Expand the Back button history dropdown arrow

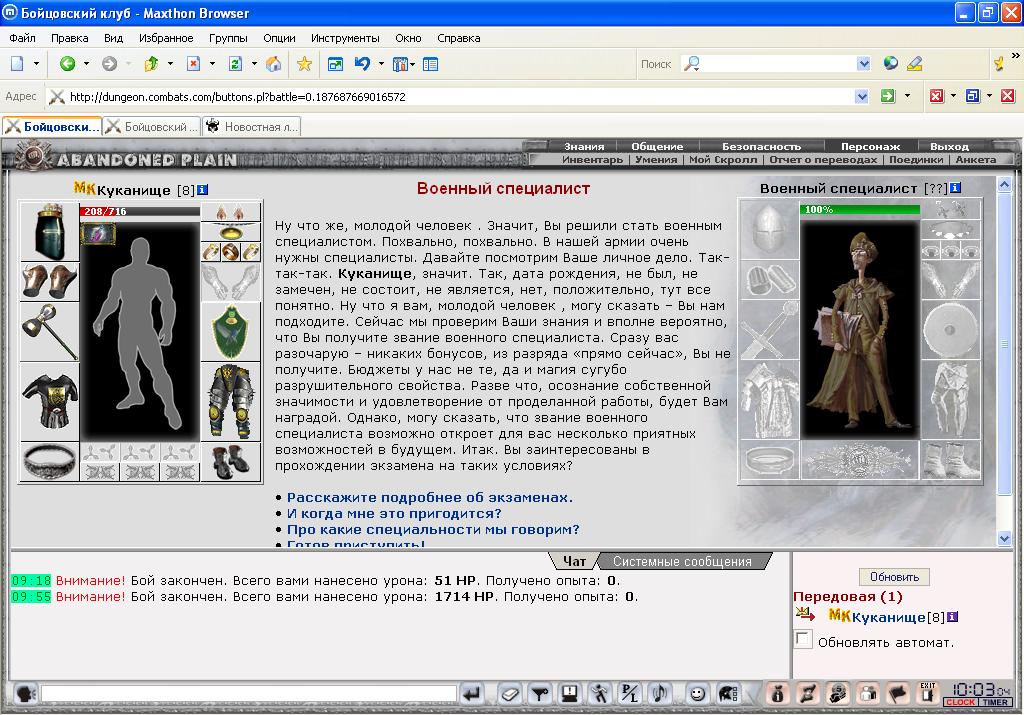(x=86, y=63)
